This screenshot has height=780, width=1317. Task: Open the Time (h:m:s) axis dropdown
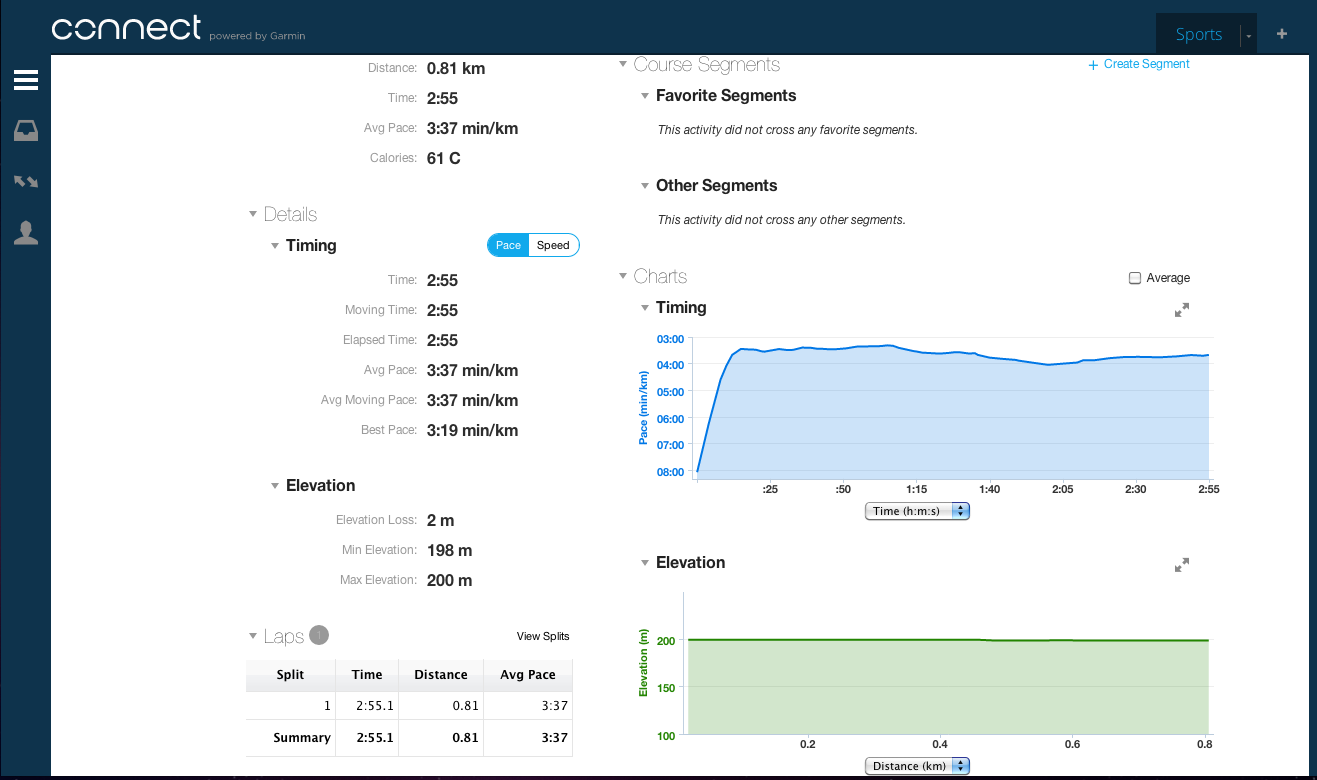917,511
